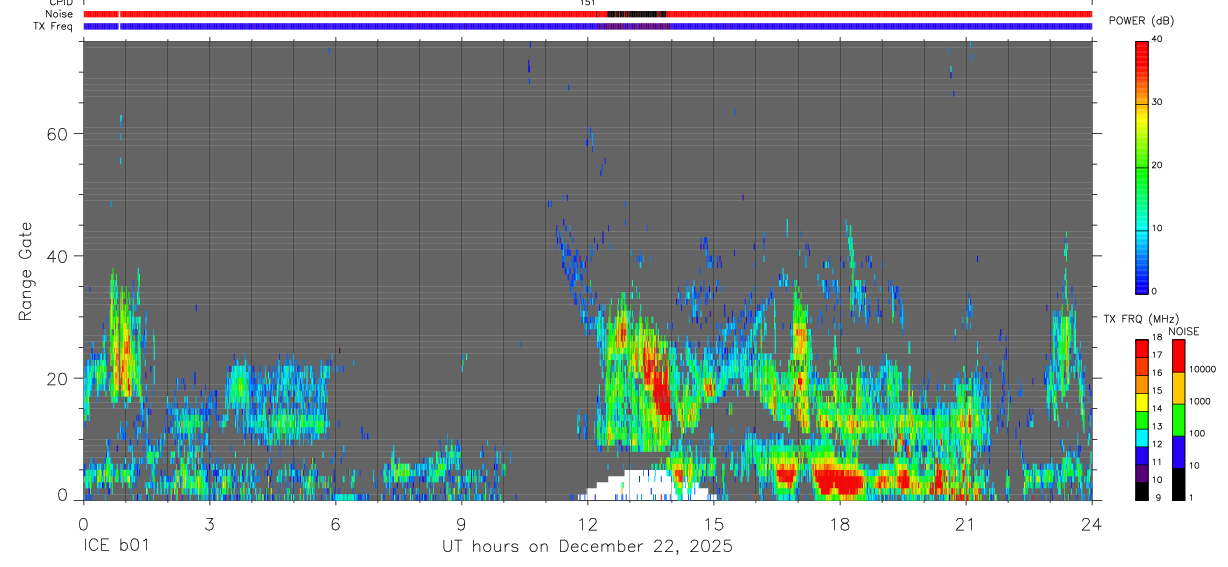The image size is (1228, 567).
Task: Pick the green segment of the NOISE bar
Action: [1179, 420]
